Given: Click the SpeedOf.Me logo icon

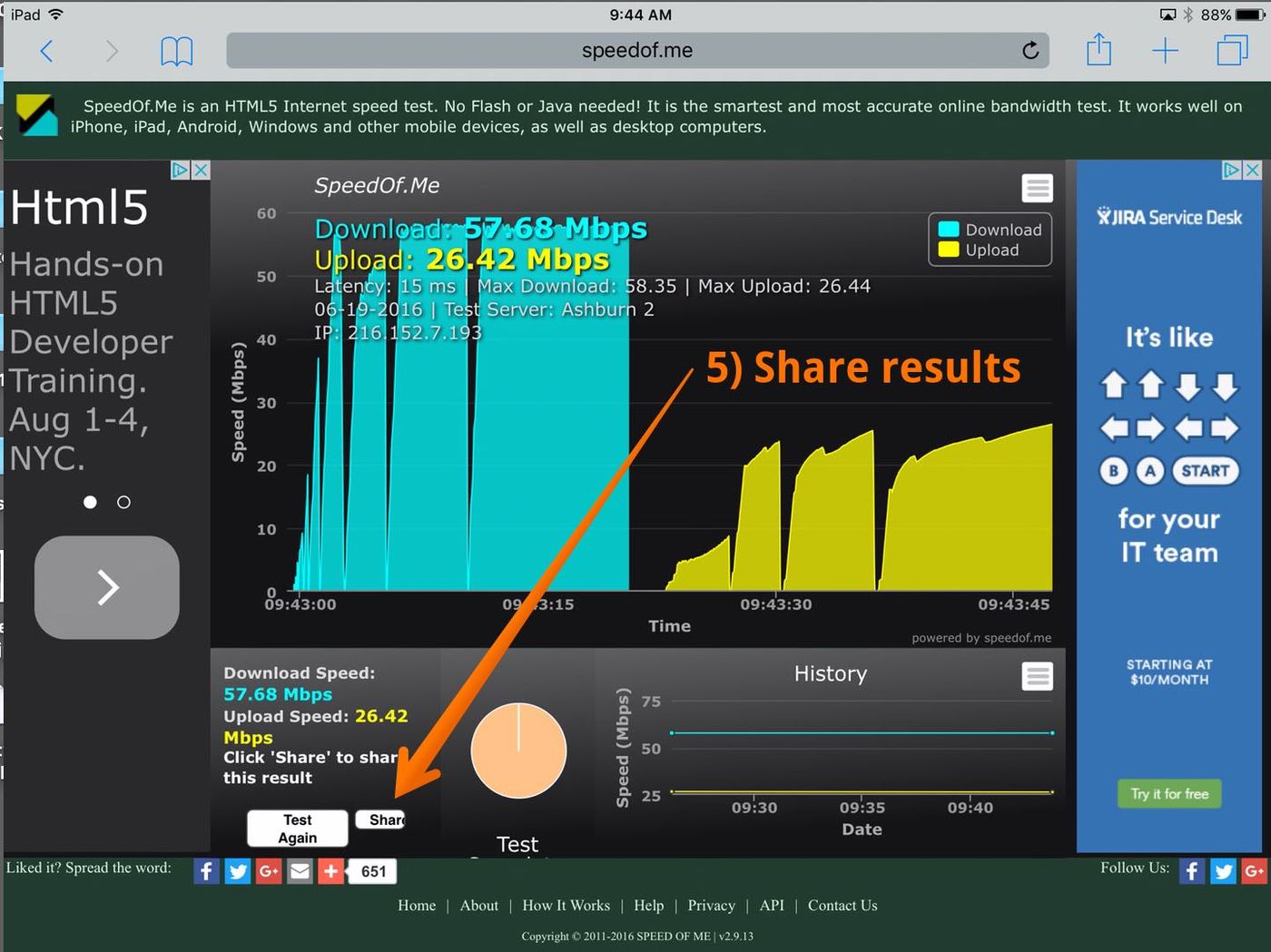Looking at the screenshot, I should 37,115.
